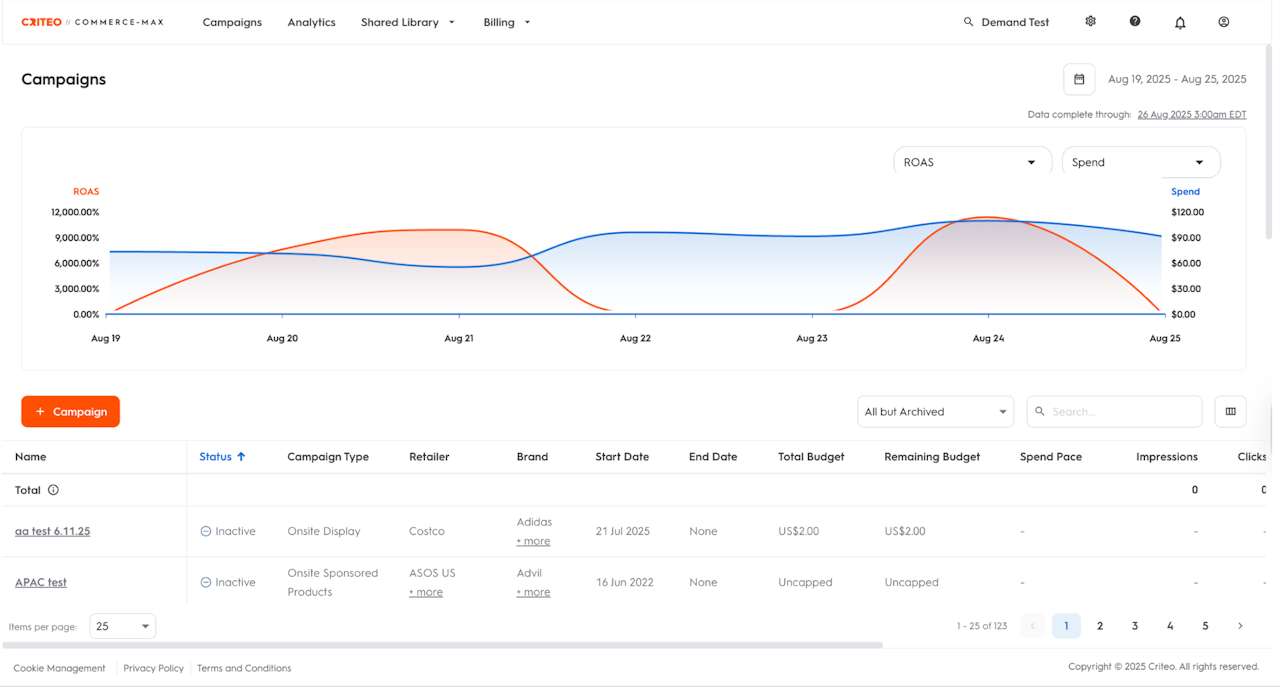Click the info icon beside Total
The height and width of the screenshot is (687, 1280).
[x=53, y=490]
